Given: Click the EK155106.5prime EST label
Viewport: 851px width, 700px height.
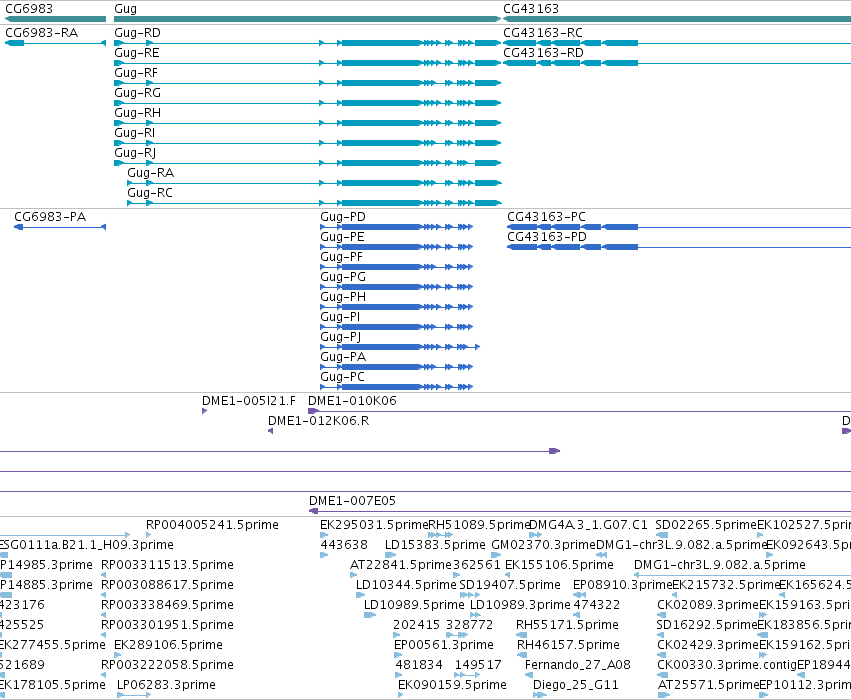Looking at the screenshot, I should coord(559,565).
